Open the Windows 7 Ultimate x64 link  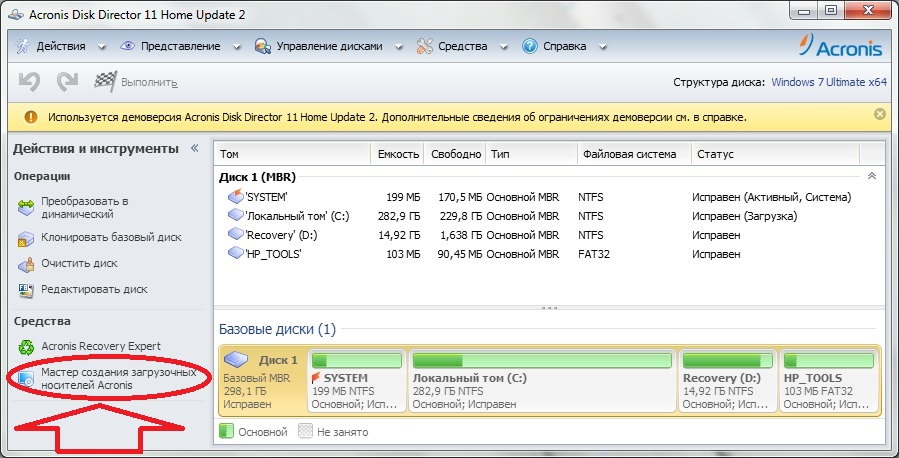829,82
